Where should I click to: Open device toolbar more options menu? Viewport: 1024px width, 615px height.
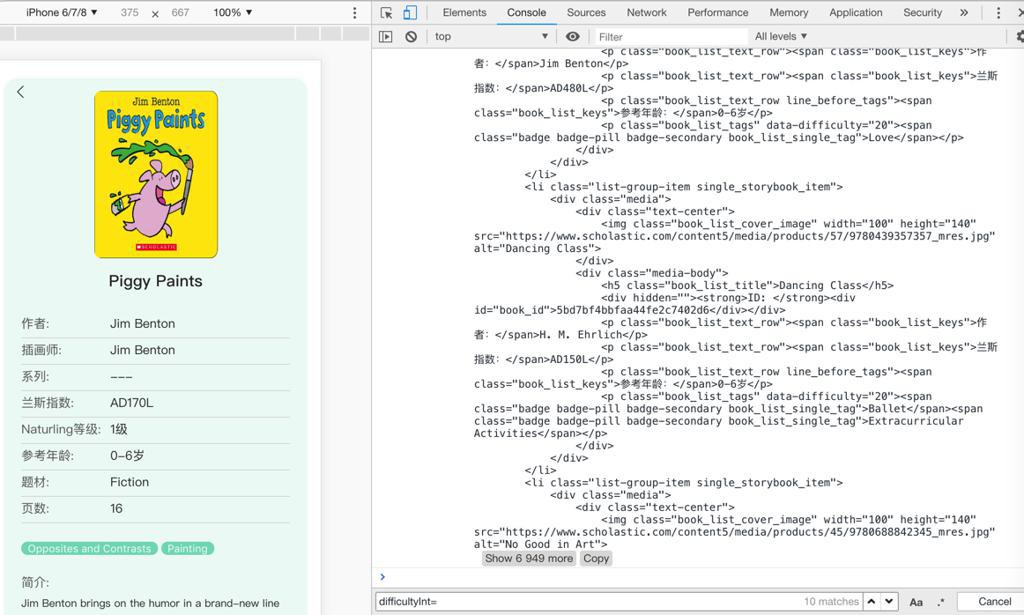(x=355, y=12)
